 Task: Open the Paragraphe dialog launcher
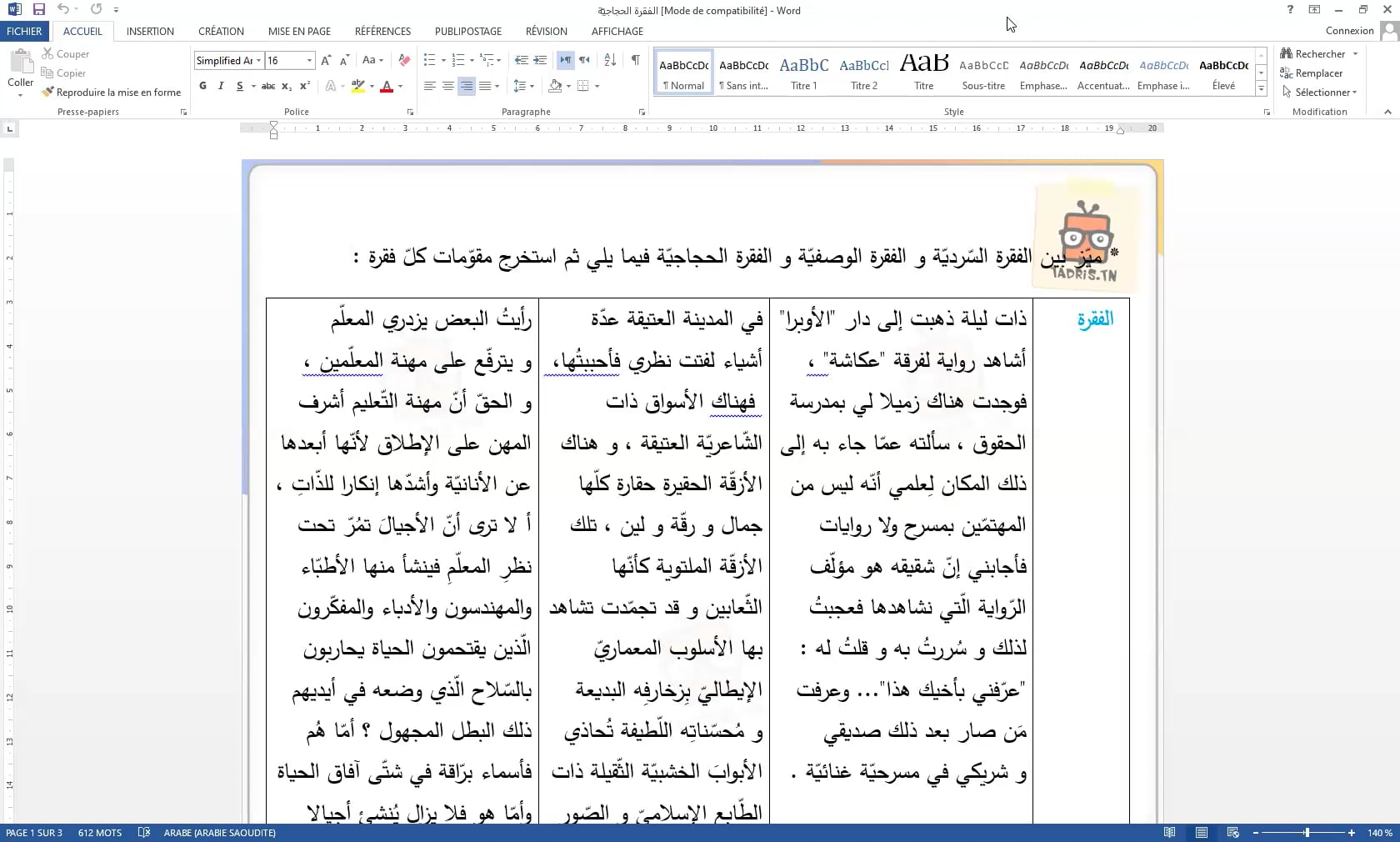pyautogui.click(x=642, y=112)
